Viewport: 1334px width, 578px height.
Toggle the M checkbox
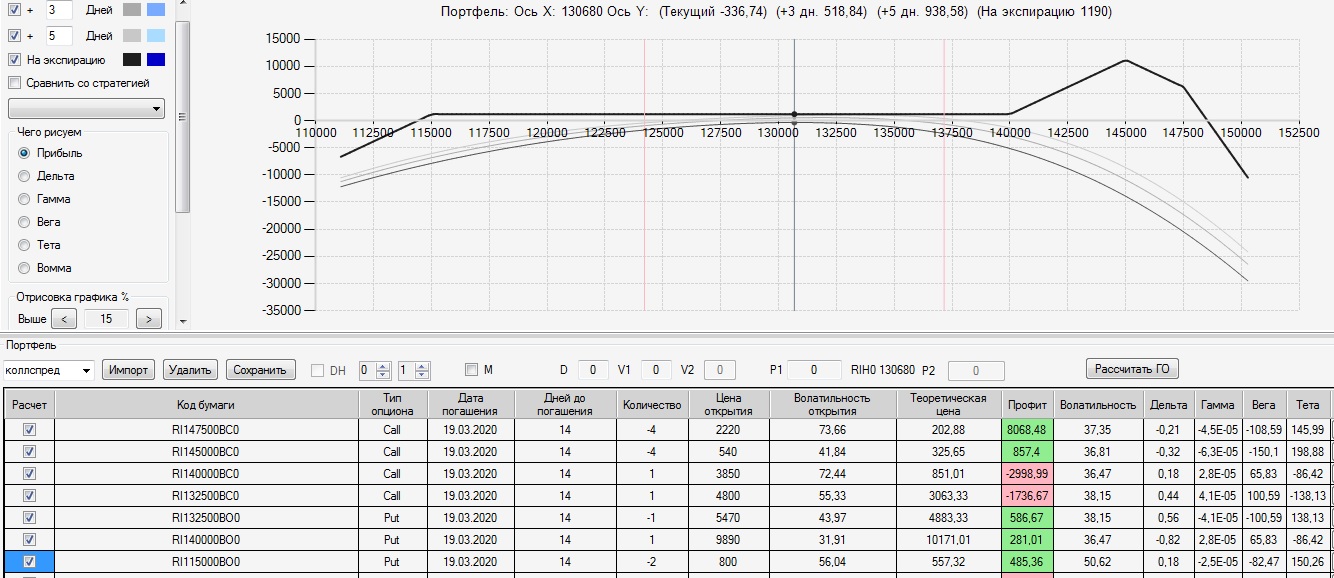tap(472, 370)
